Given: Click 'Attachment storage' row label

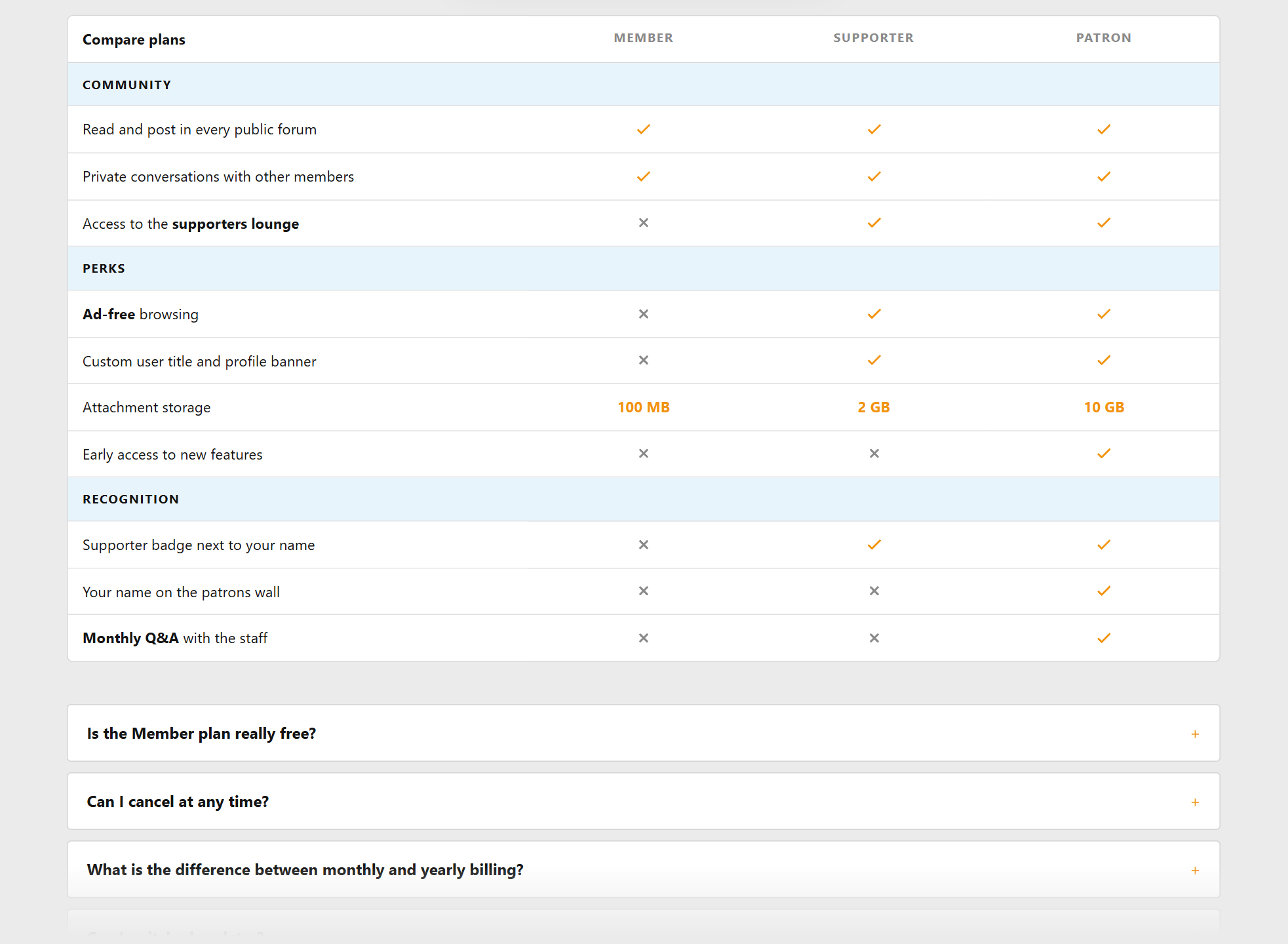Looking at the screenshot, I should [x=146, y=408].
